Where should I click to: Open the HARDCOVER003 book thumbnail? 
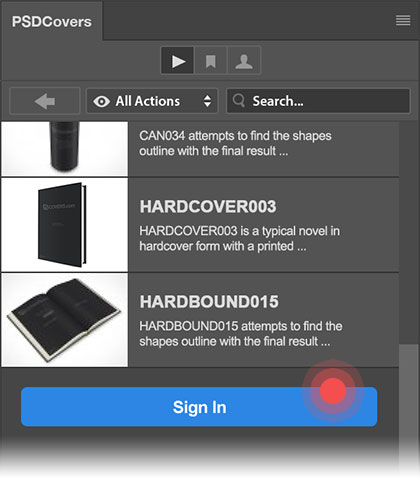tap(65, 225)
